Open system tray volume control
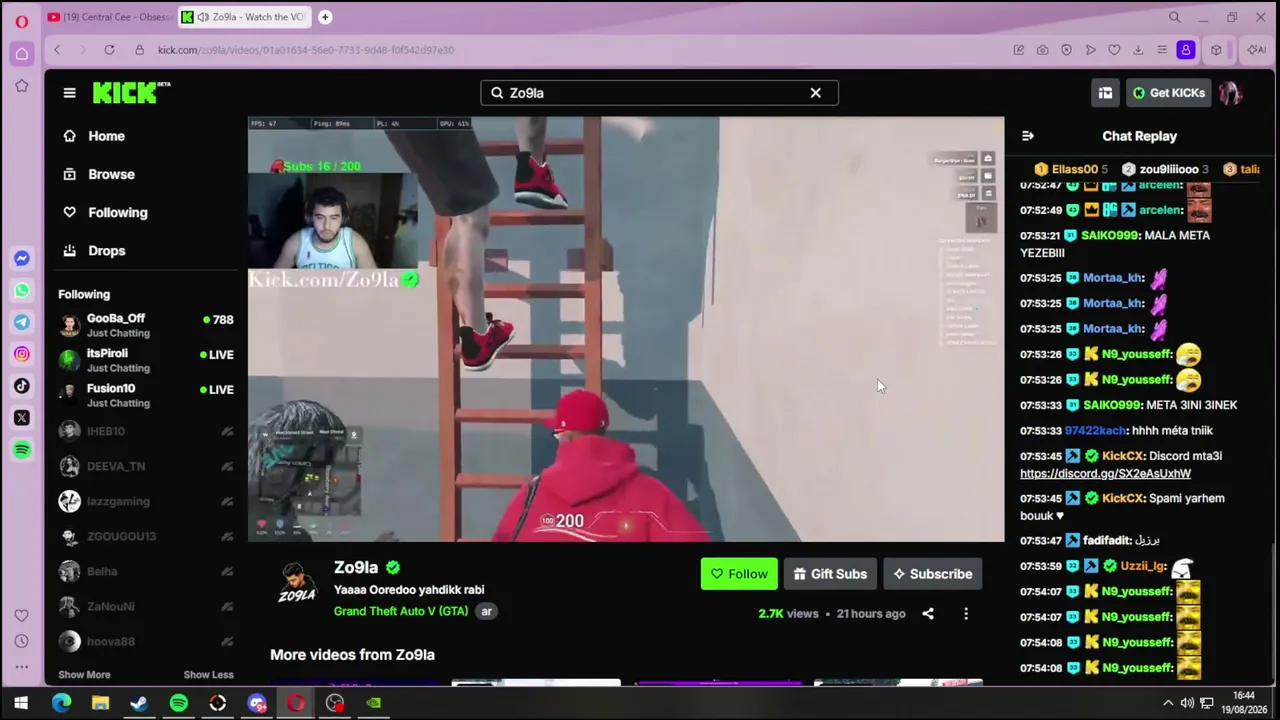1280x720 pixels. click(x=1187, y=703)
